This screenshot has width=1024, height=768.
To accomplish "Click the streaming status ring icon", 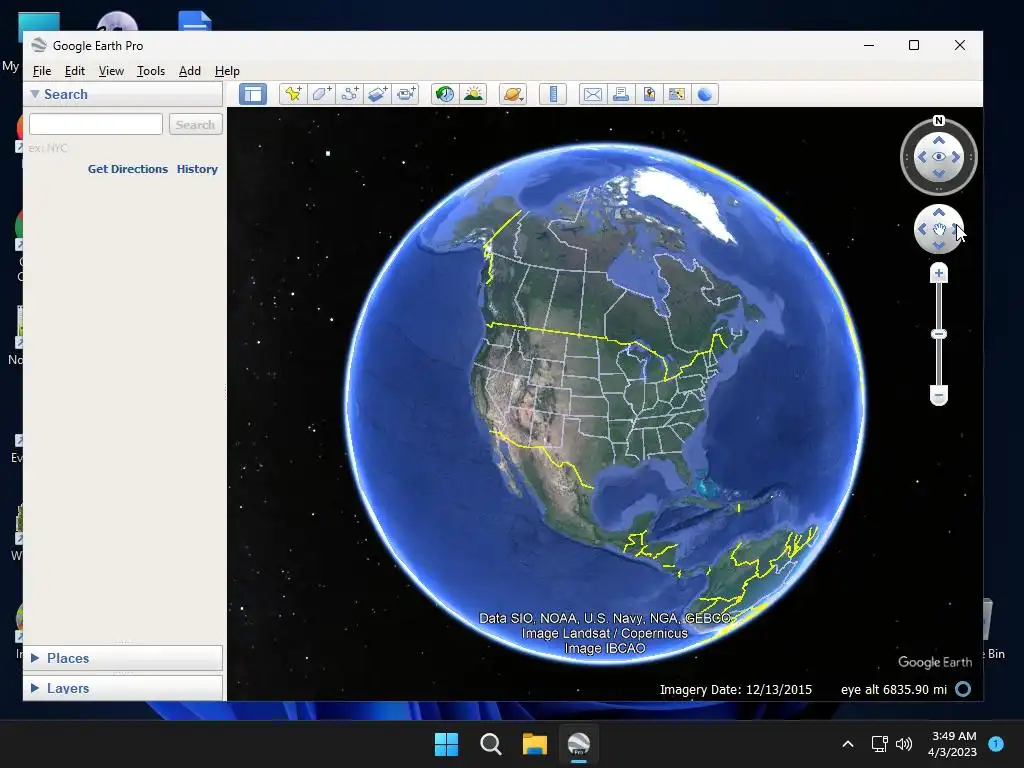I will point(963,689).
